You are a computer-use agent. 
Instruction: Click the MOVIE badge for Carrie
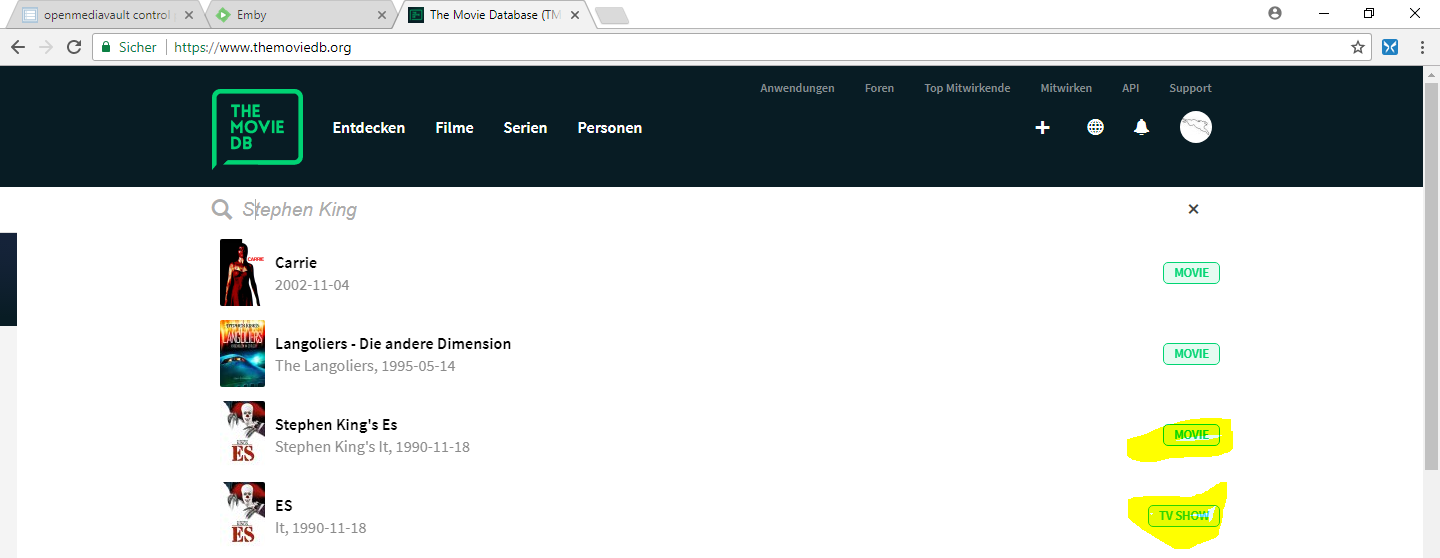click(x=1191, y=273)
